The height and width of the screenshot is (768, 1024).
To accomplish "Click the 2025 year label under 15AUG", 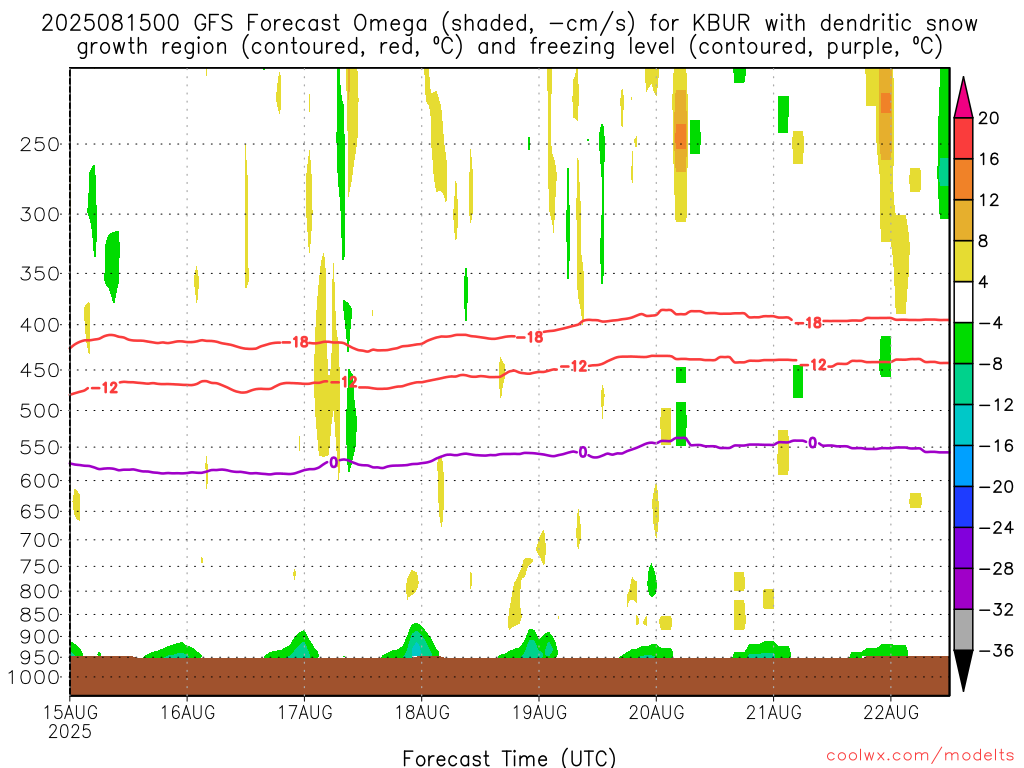I will 70,732.
